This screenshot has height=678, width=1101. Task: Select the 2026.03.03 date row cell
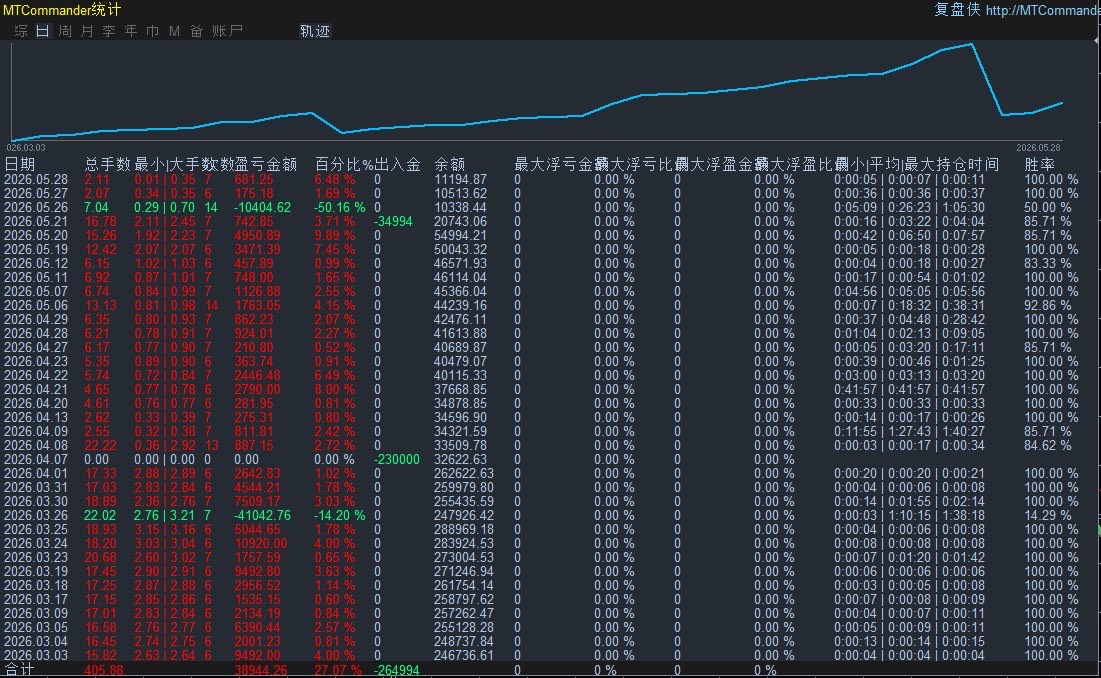[x=36, y=655]
